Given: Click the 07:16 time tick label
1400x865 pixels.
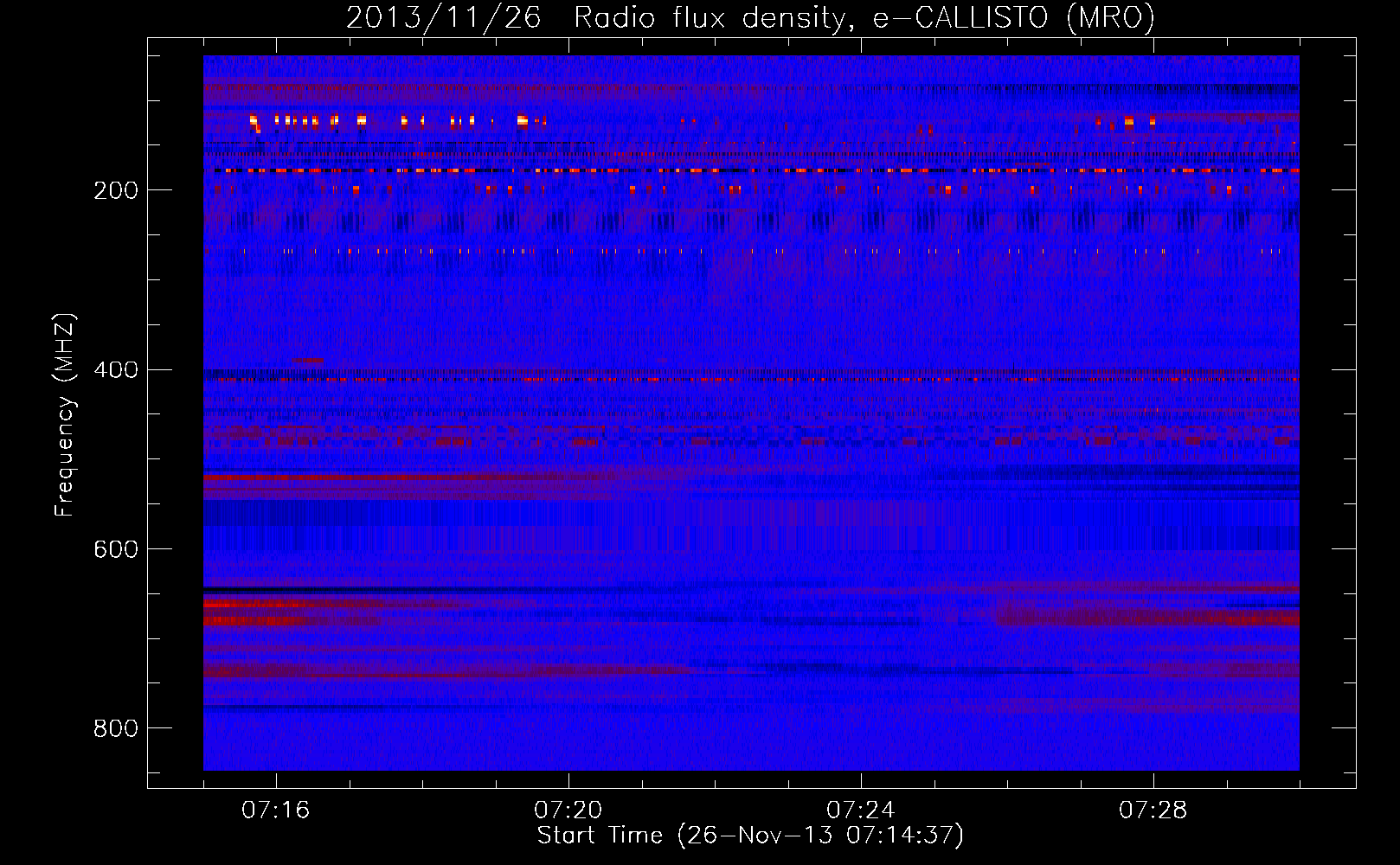Looking at the screenshot, I should pyautogui.click(x=275, y=811).
